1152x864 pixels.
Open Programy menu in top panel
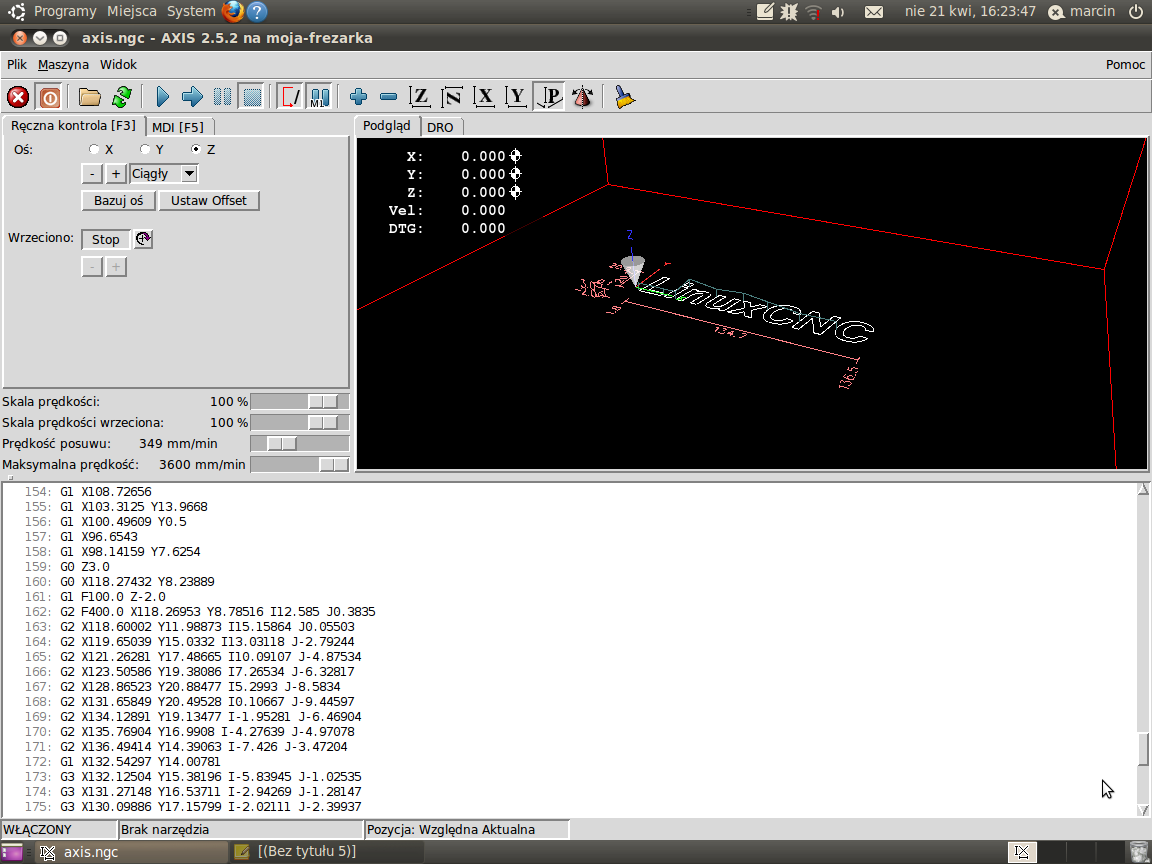65,11
